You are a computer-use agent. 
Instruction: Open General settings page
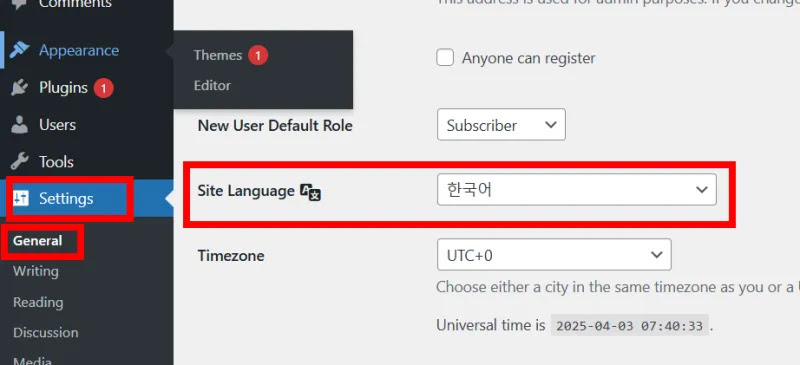click(x=38, y=240)
